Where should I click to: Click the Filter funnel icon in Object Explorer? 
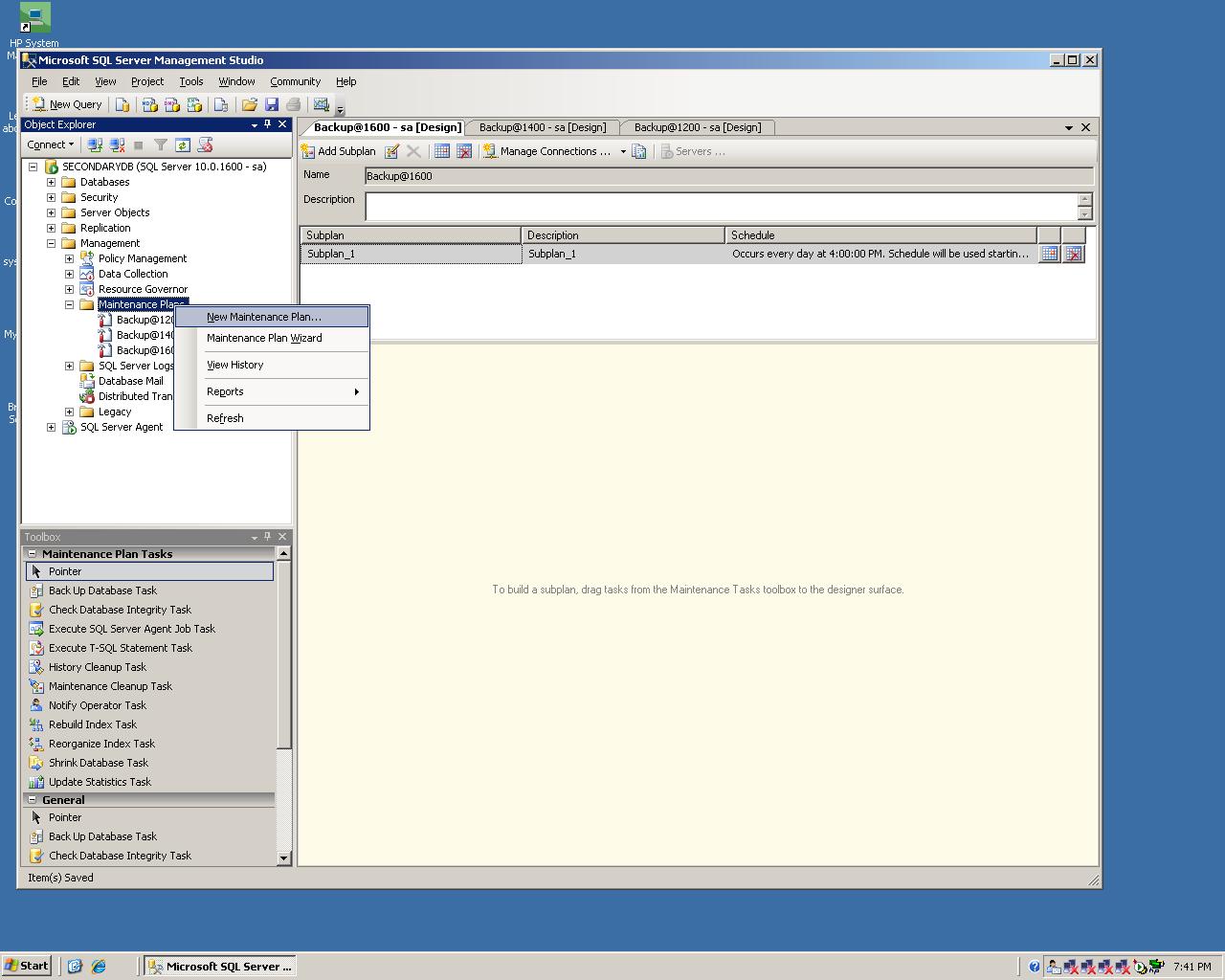click(x=161, y=145)
